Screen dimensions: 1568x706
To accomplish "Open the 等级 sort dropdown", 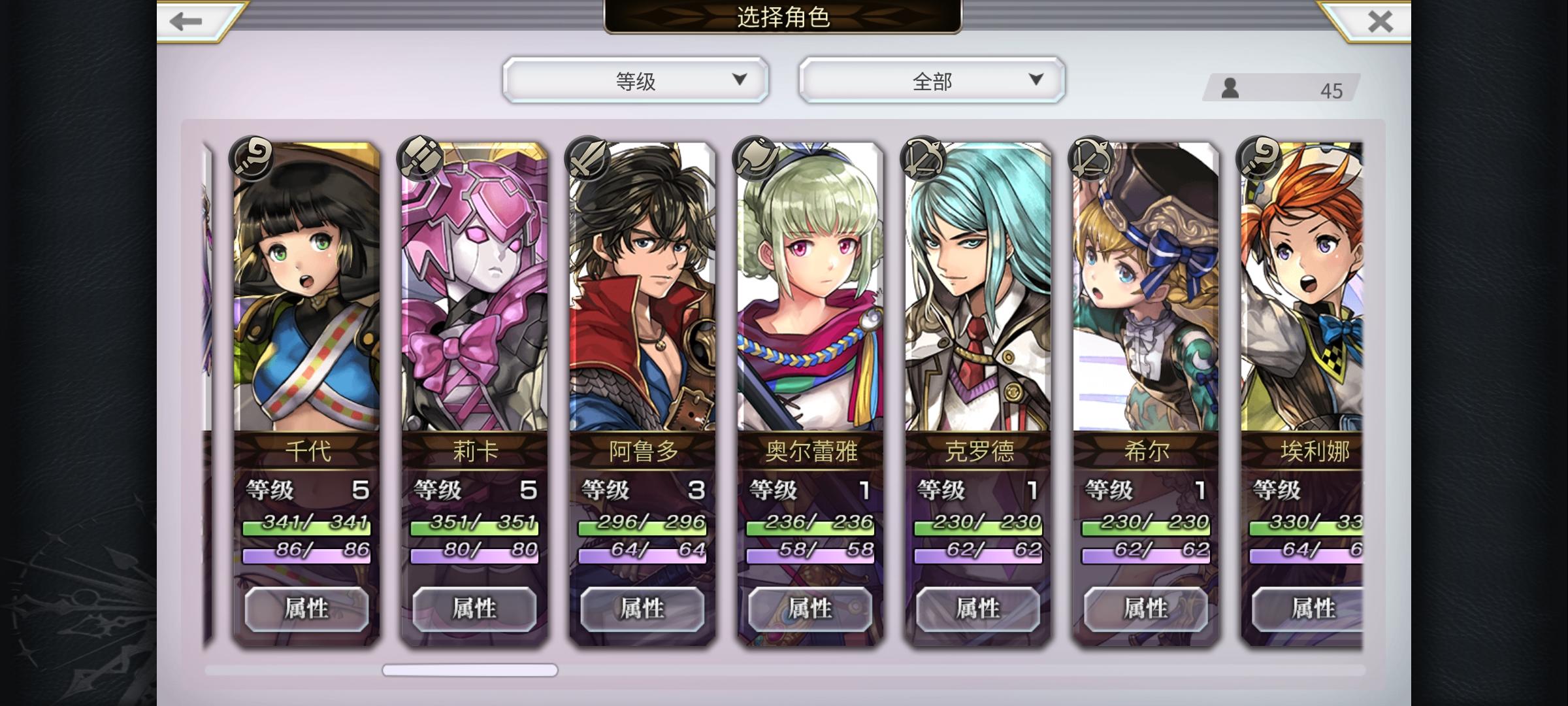I will point(636,80).
